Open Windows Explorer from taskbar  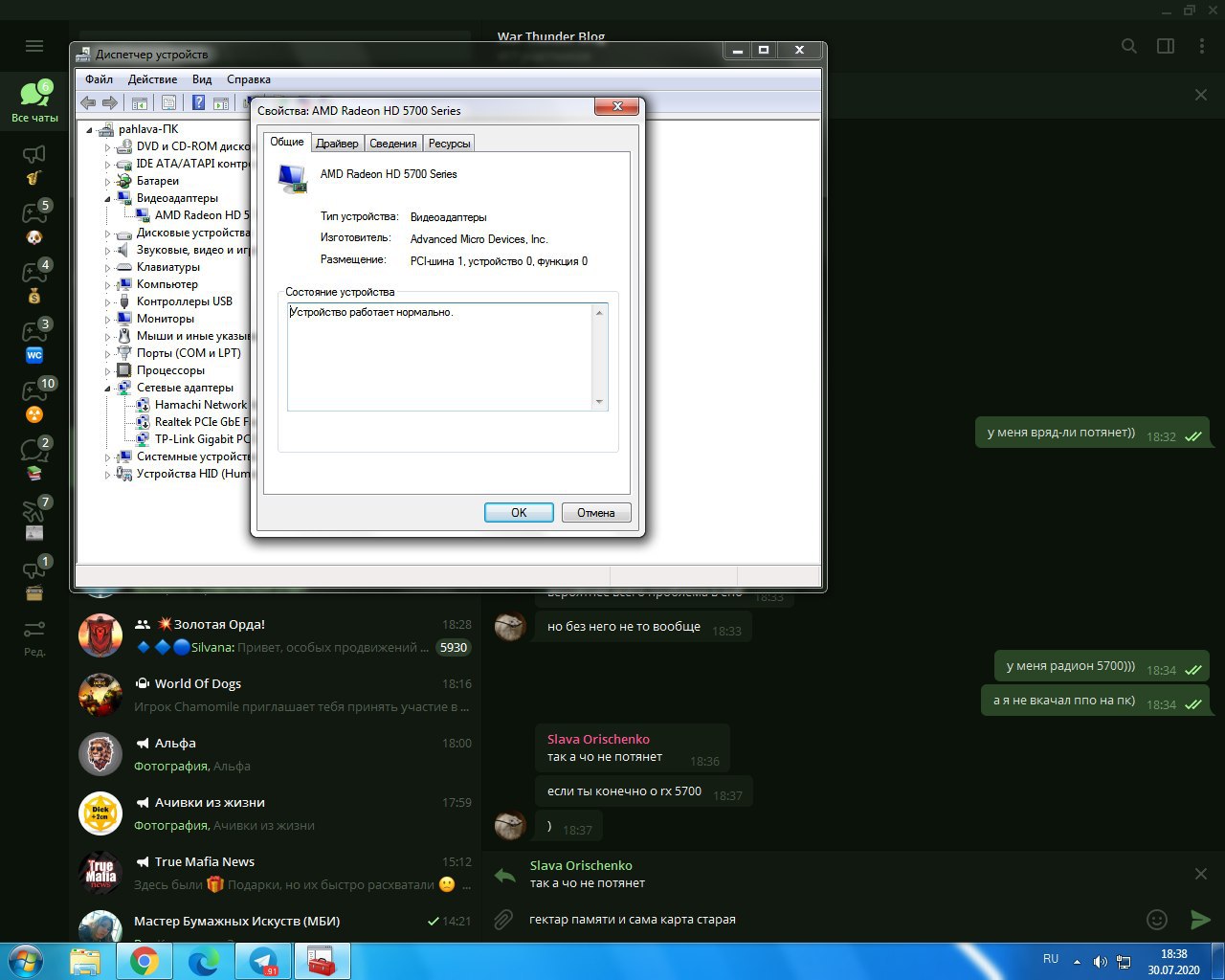pos(85,961)
